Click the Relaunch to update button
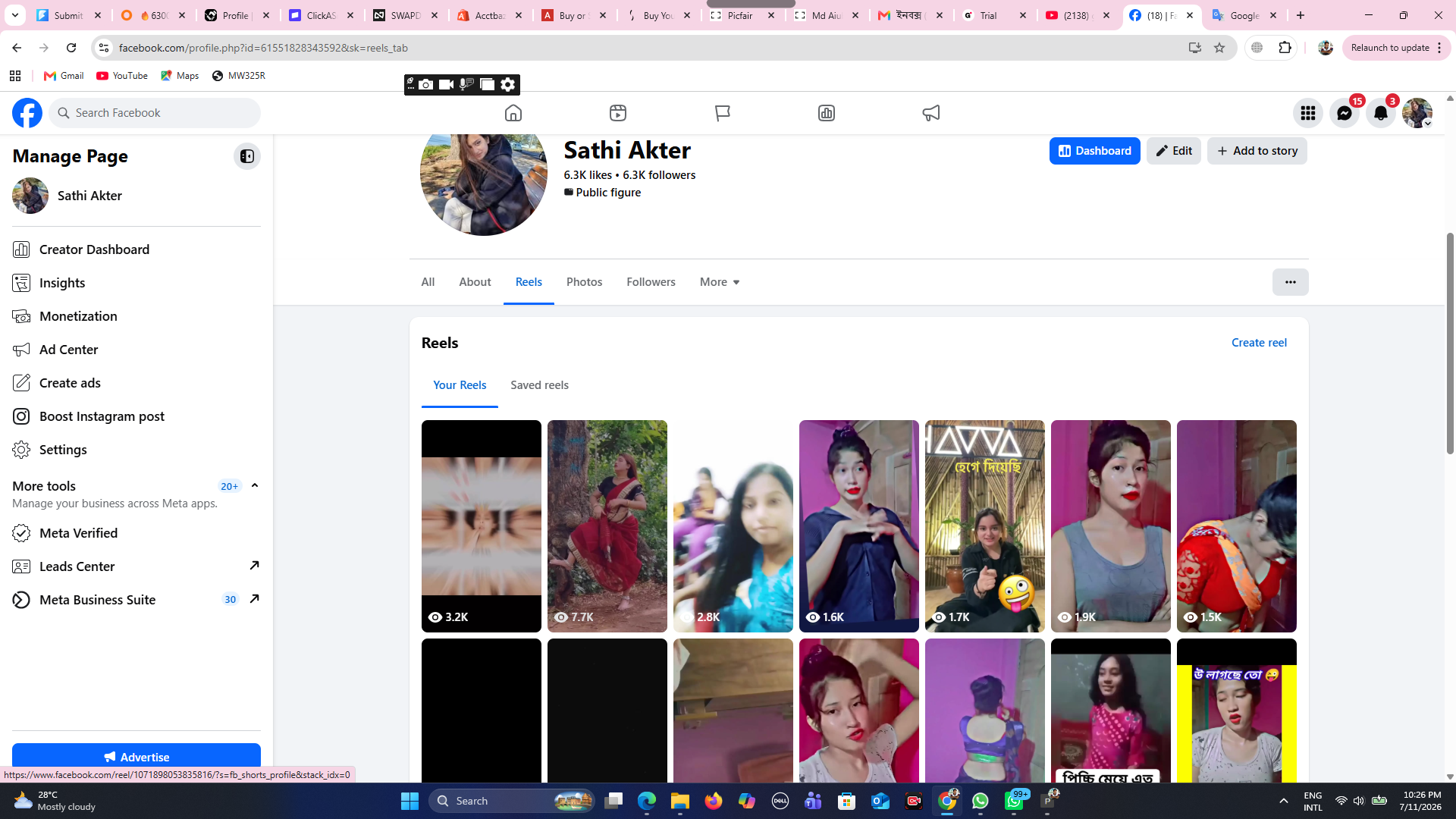The image size is (1456, 819). [1390, 48]
